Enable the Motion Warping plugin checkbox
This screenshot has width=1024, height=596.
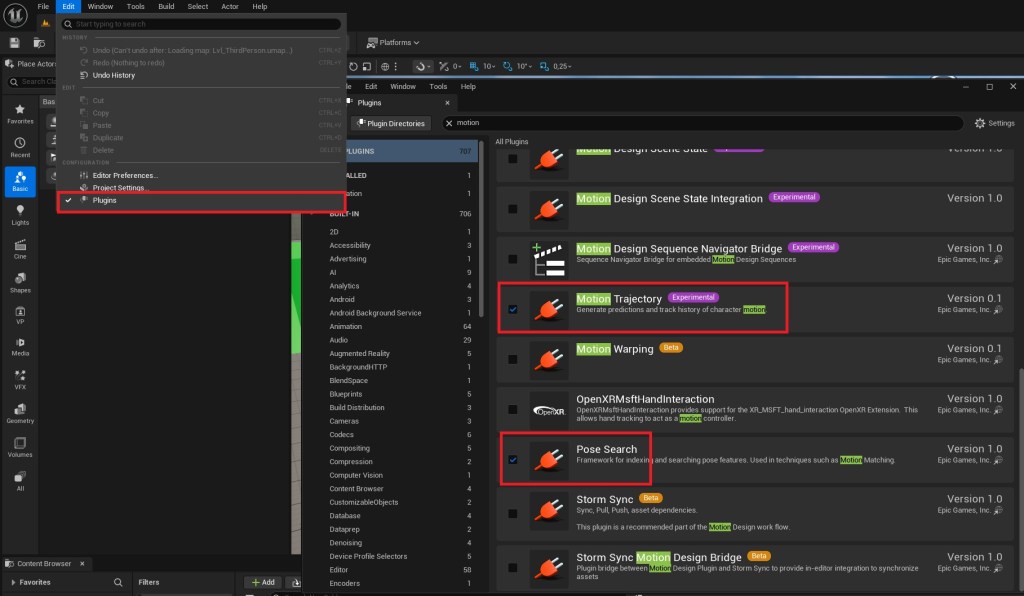513,359
